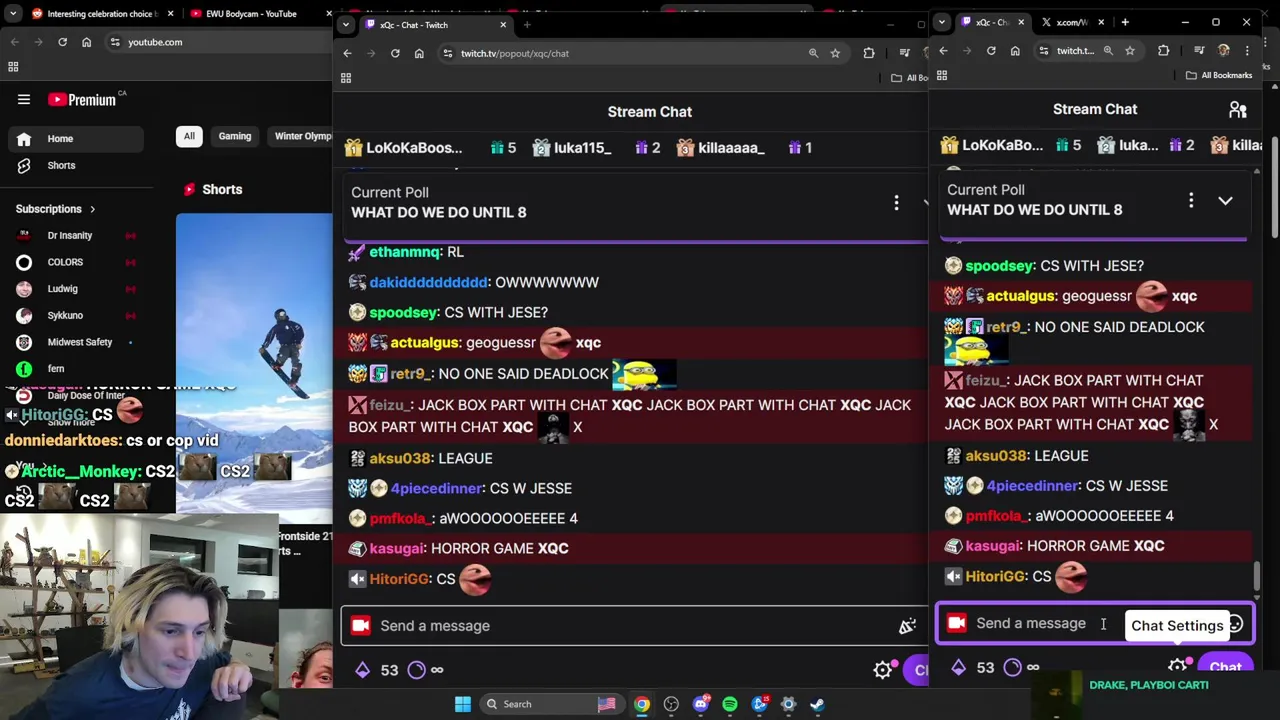
Task: Close the 'Interesting celebration choice' tab
Action: (x=170, y=14)
